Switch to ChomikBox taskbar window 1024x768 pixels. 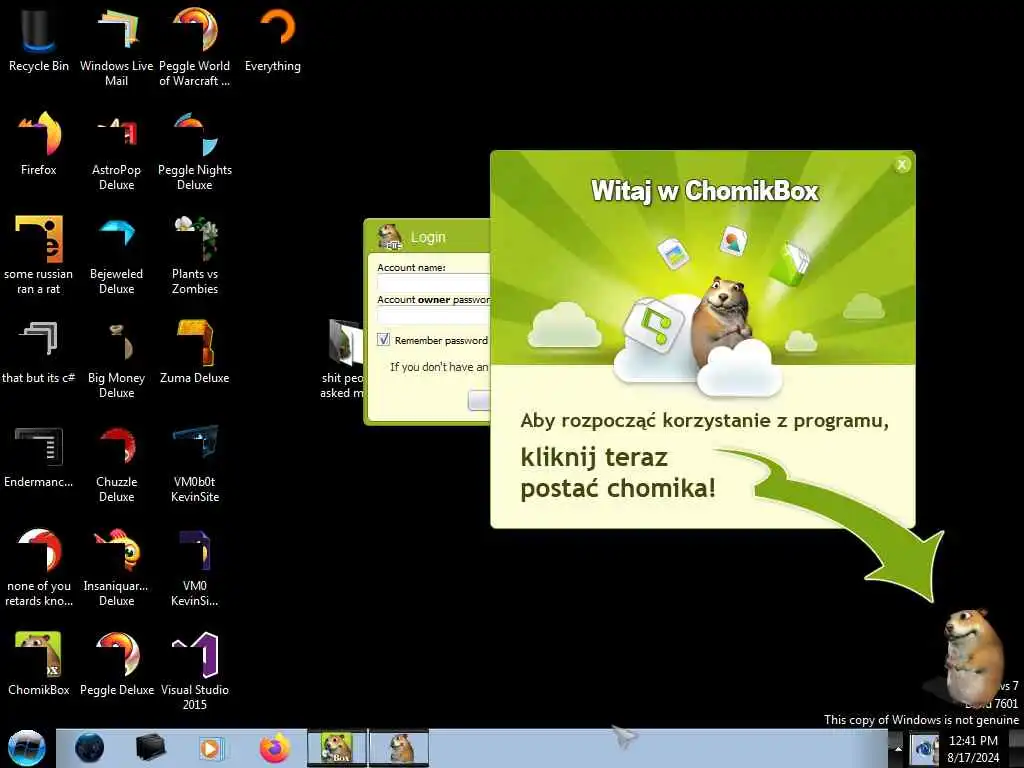(x=337, y=748)
